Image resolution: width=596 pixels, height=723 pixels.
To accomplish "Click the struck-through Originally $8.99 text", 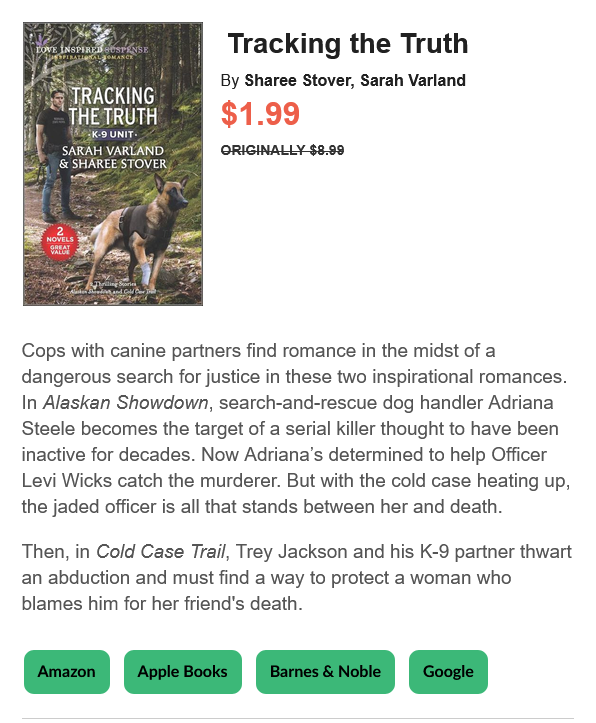I will click(x=283, y=150).
